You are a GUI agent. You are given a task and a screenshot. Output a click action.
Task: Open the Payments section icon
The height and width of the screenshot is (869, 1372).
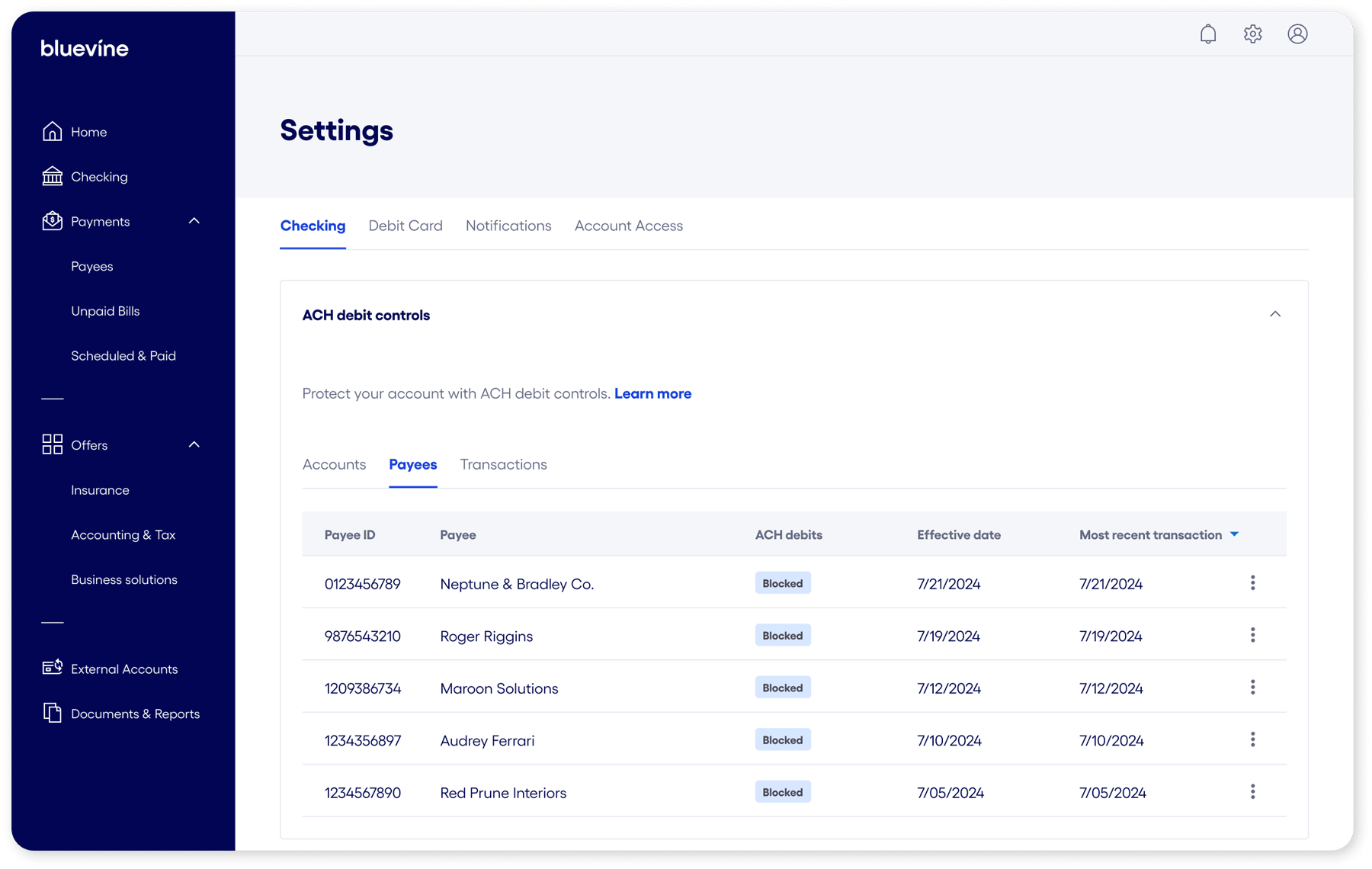(52, 220)
